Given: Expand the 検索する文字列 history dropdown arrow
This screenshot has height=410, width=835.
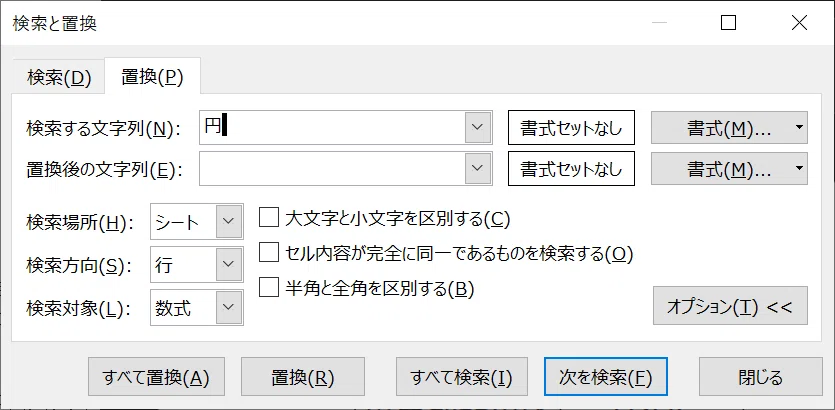Looking at the screenshot, I should (478, 127).
